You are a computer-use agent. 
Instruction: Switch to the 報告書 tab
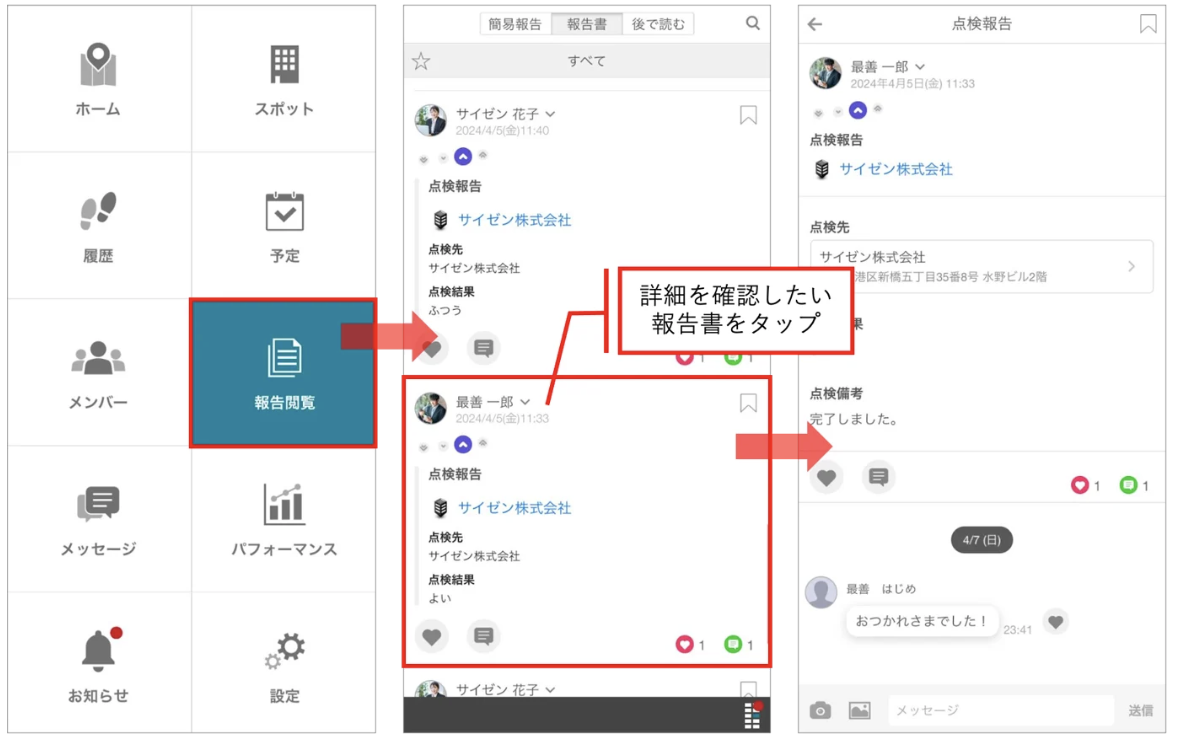(587, 24)
